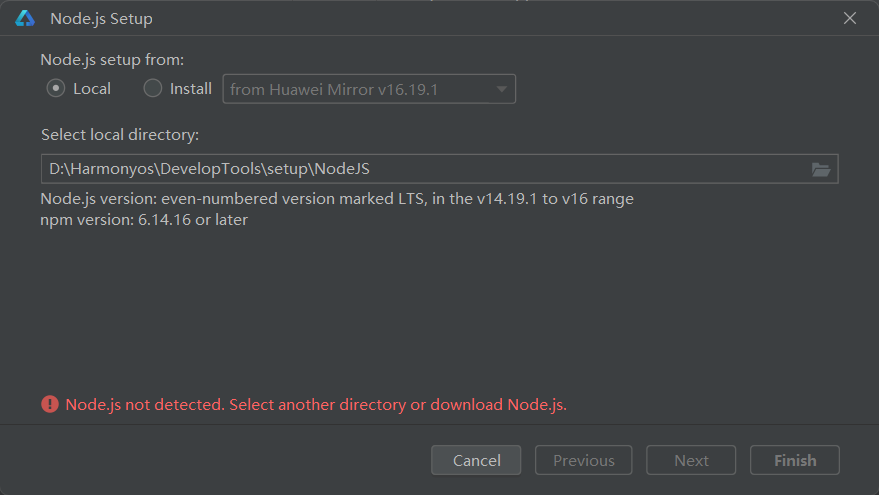Click the 'Node.js version: even-numbered version' line

(337, 199)
